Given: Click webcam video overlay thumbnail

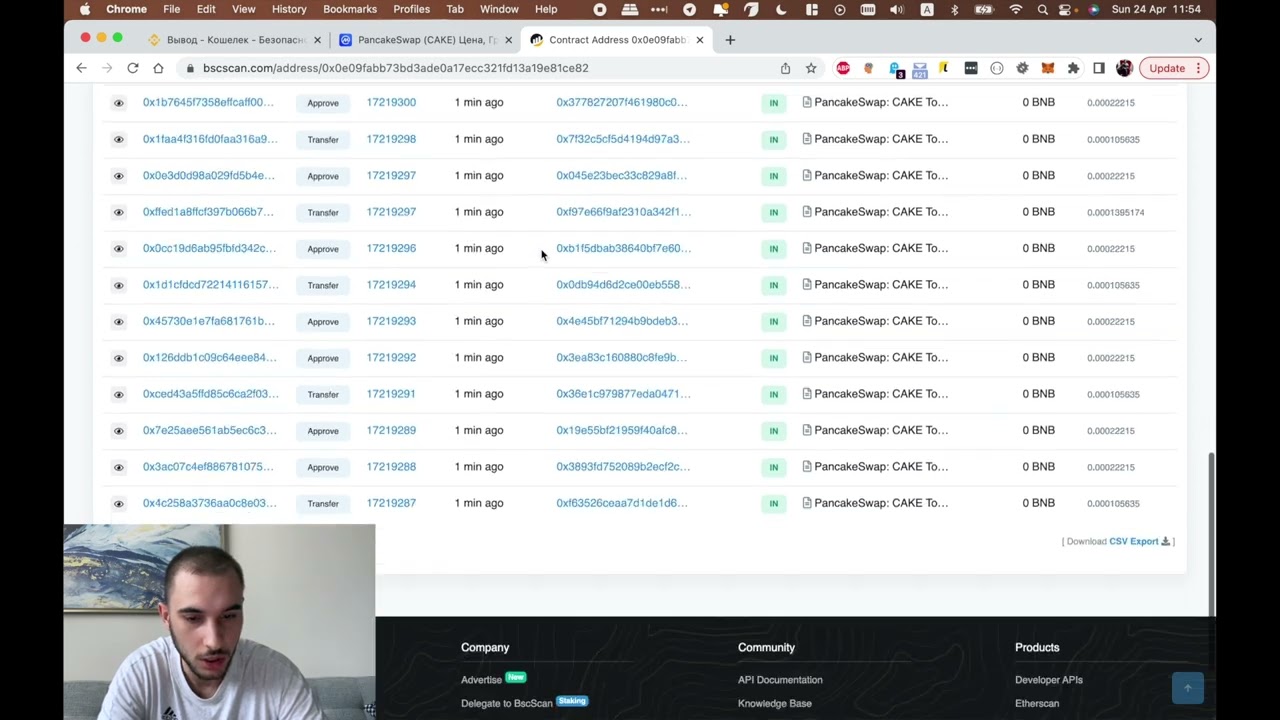Looking at the screenshot, I should [x=220, y=622].
